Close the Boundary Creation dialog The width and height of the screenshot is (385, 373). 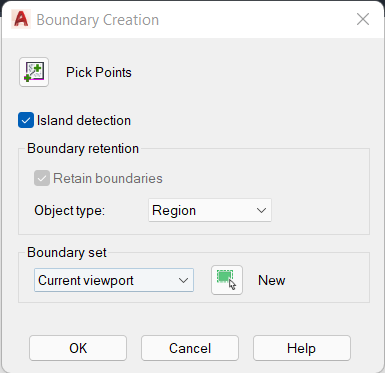click(x=363, y=19)
